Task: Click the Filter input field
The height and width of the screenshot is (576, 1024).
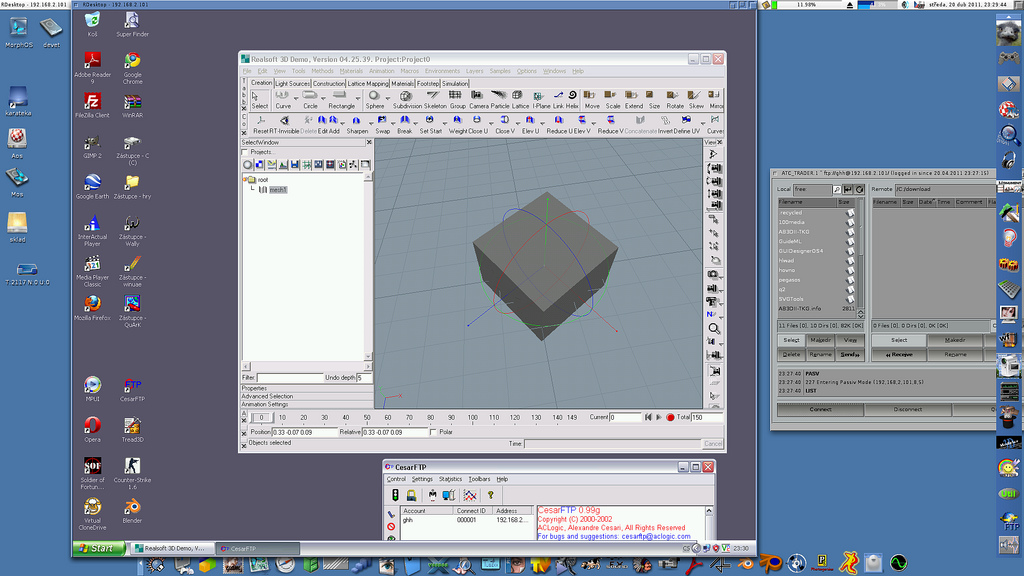Action: click(289, 377)
